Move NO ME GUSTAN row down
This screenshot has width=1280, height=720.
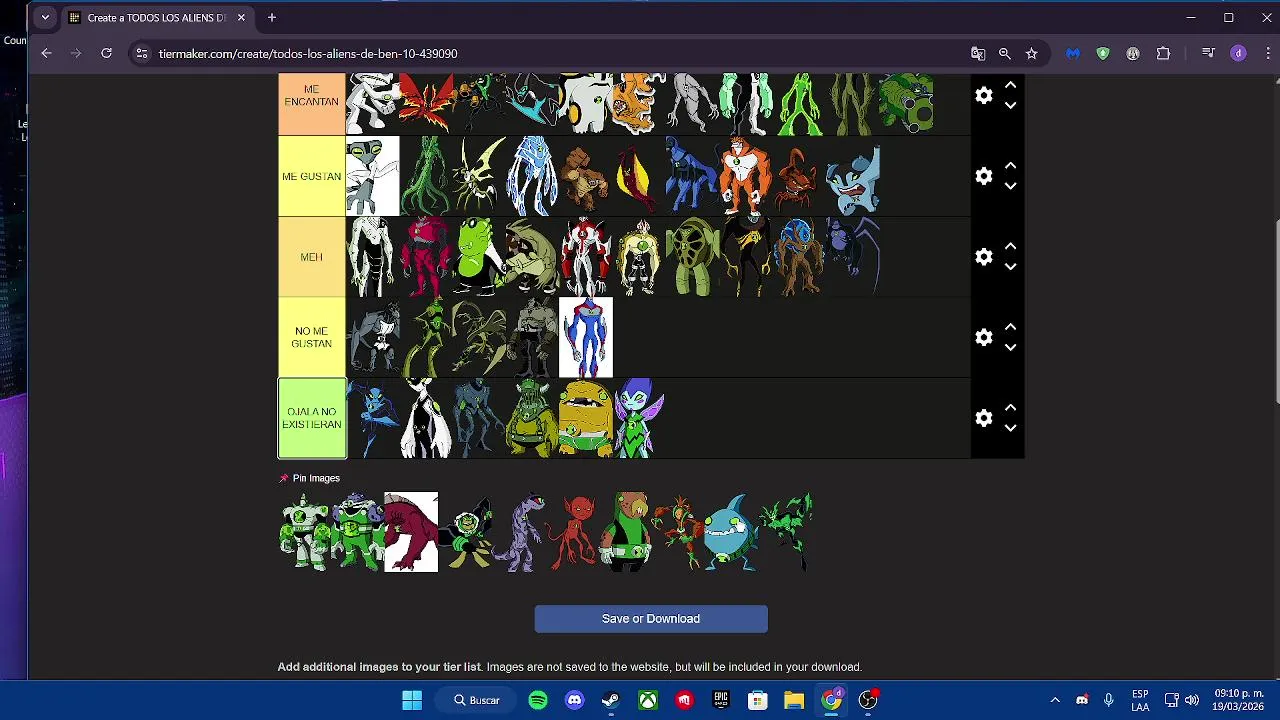coord(1010,347)
